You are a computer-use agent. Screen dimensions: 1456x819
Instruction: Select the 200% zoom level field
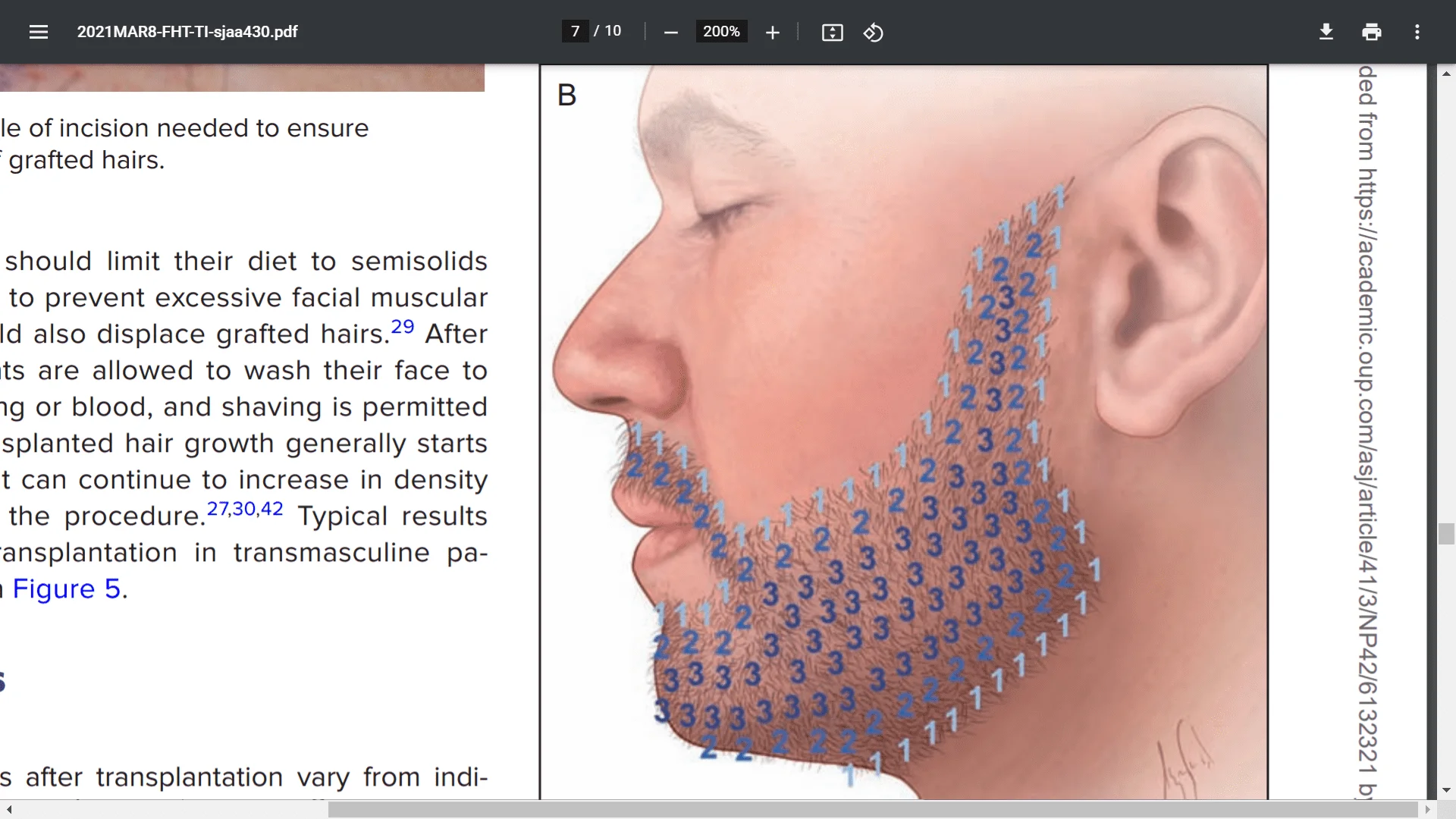[721, 31]
